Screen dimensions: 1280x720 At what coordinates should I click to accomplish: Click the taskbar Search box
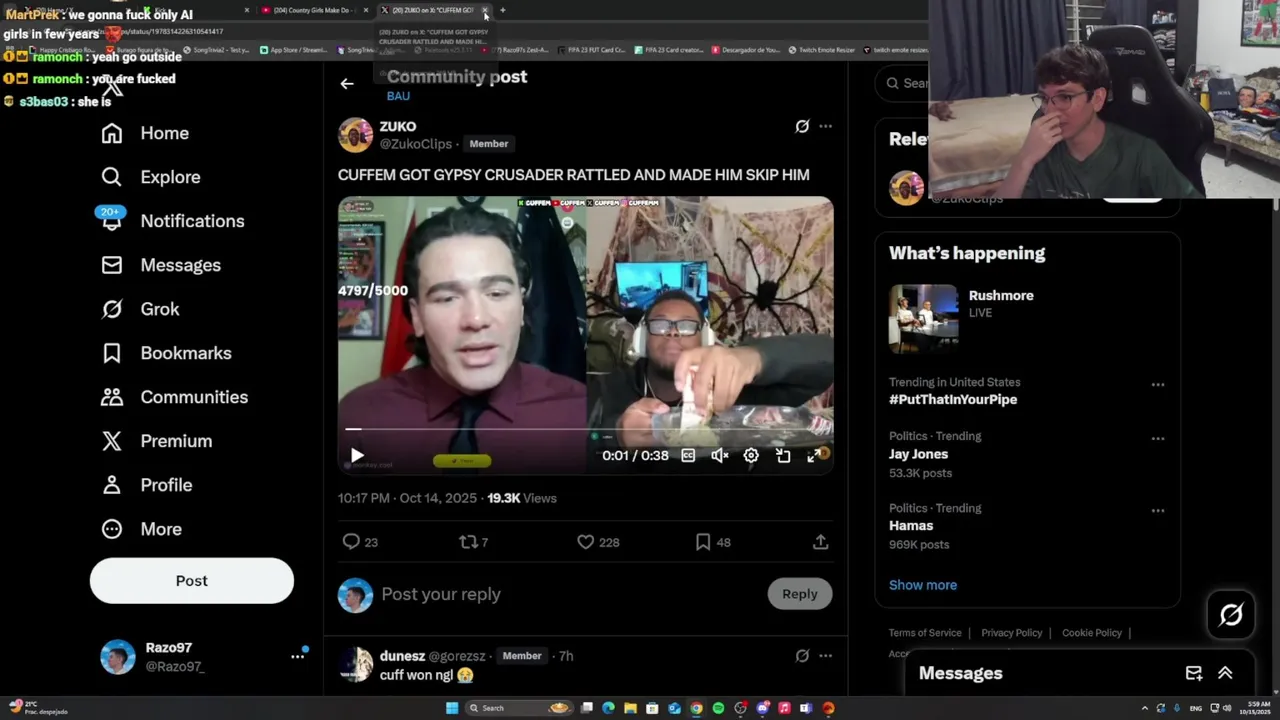520,708
